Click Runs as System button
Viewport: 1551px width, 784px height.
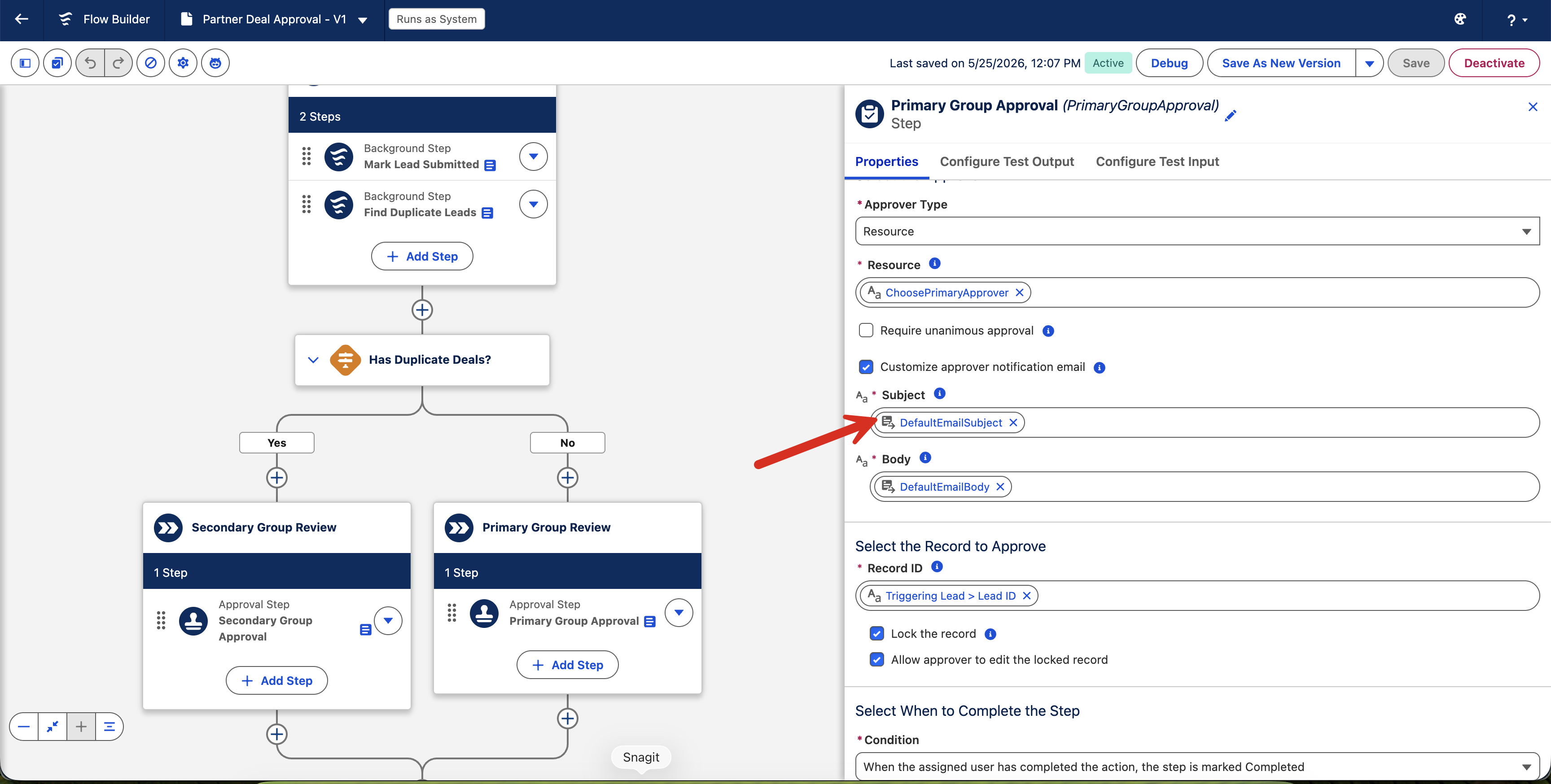coord(437,19)
